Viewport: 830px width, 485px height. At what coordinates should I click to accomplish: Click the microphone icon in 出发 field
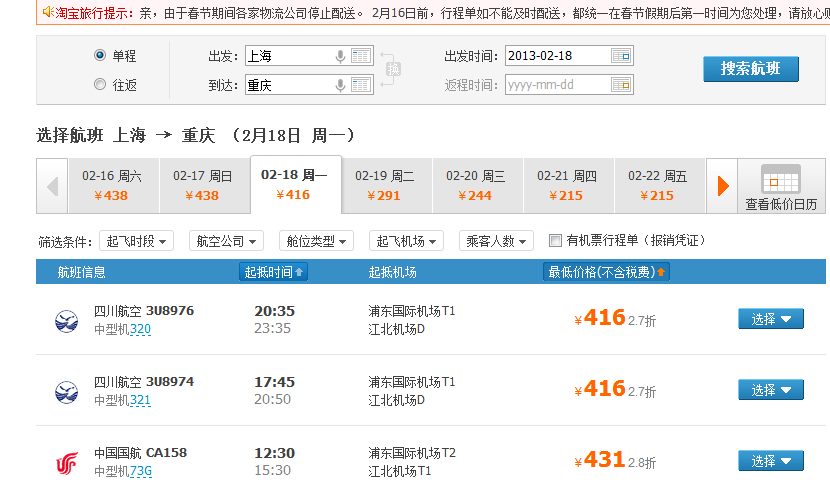(x=340, y=56)
